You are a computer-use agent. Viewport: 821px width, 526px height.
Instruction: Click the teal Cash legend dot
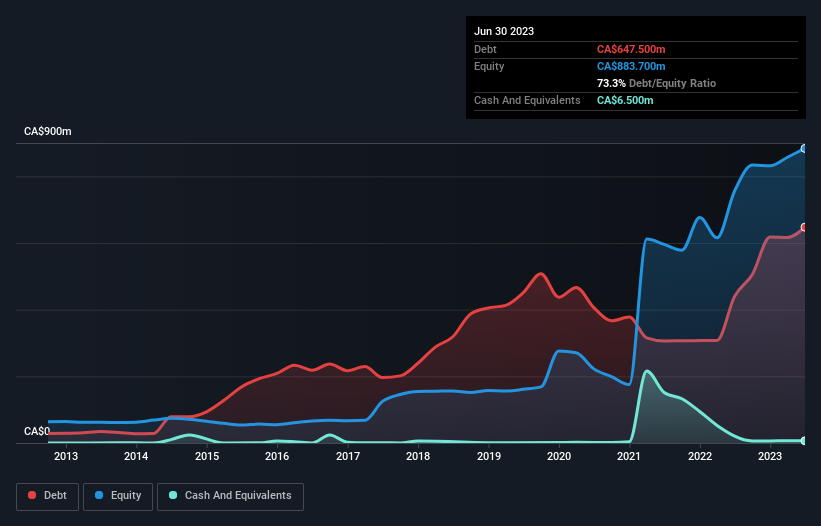(173, 495)
